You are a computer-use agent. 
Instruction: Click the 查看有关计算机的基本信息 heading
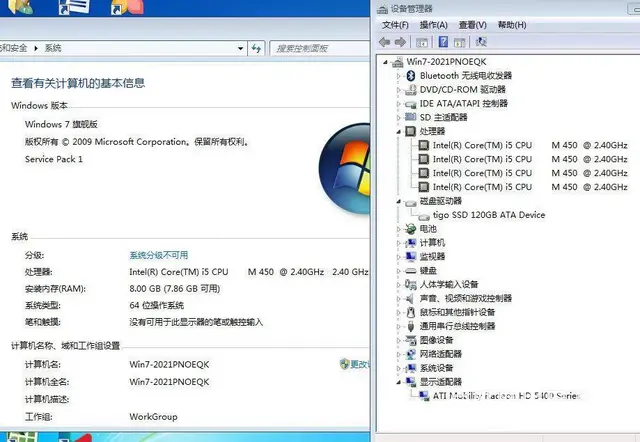point(78,83)
